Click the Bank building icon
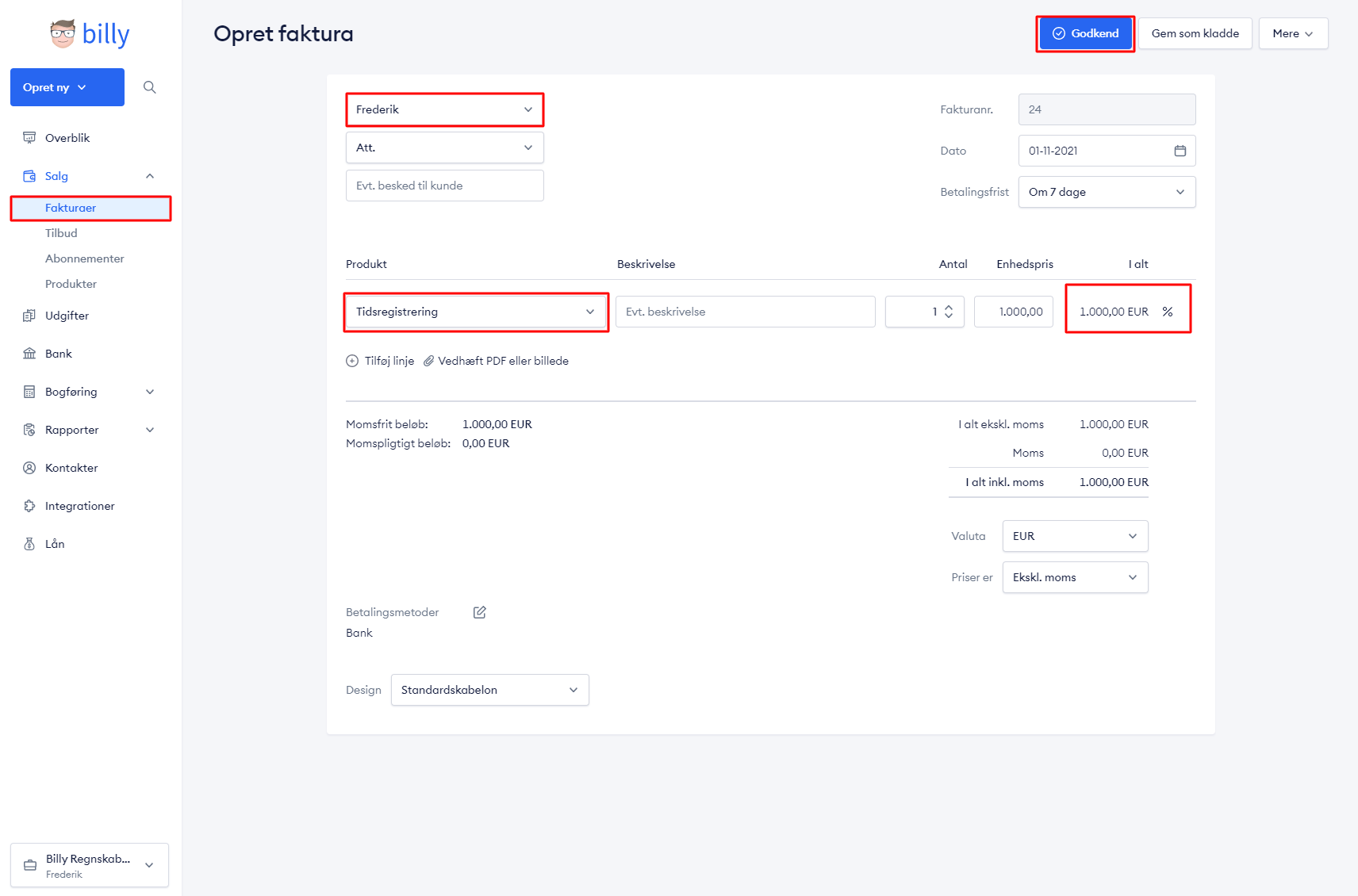 29,354
